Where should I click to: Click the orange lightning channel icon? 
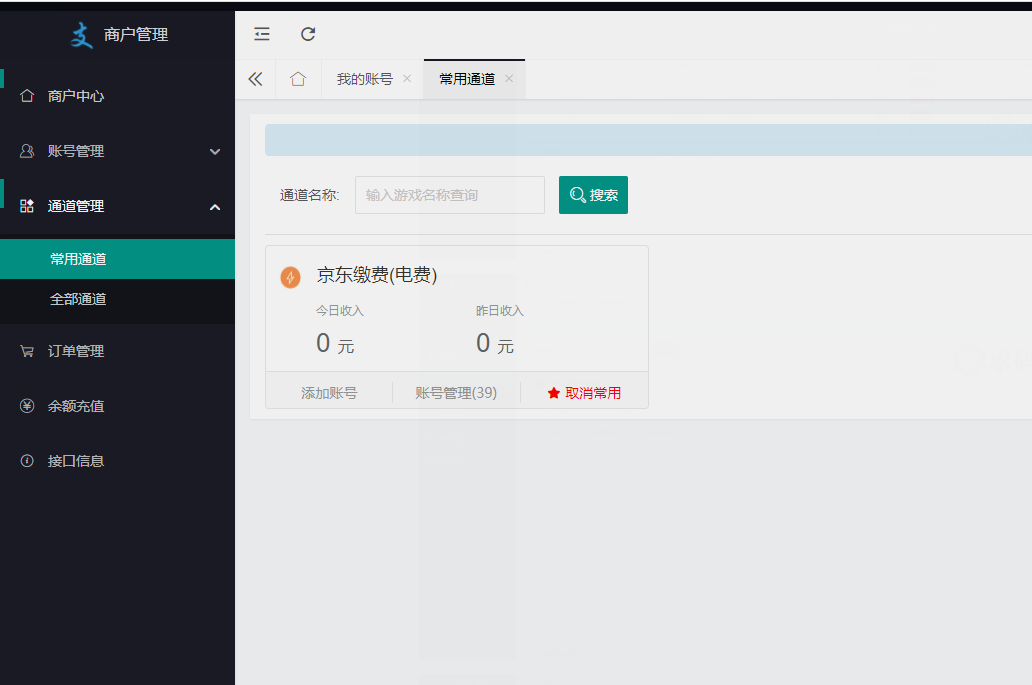tap(290, 277)
